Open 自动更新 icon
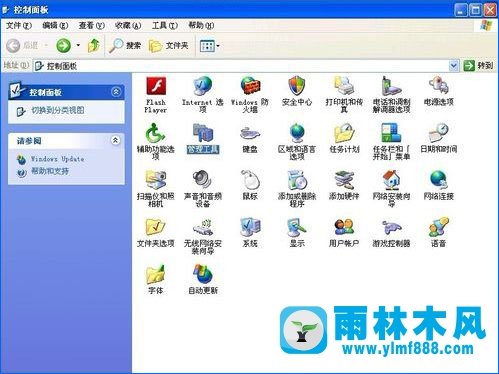 click(203, 280)
